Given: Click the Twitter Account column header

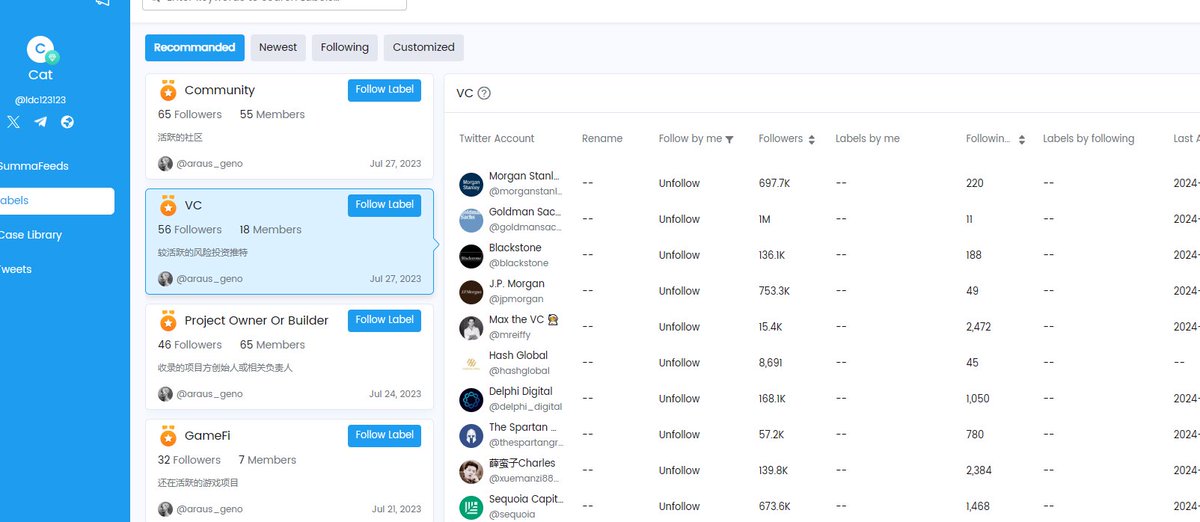Looking at the screenshot, I should pos(497,139).
